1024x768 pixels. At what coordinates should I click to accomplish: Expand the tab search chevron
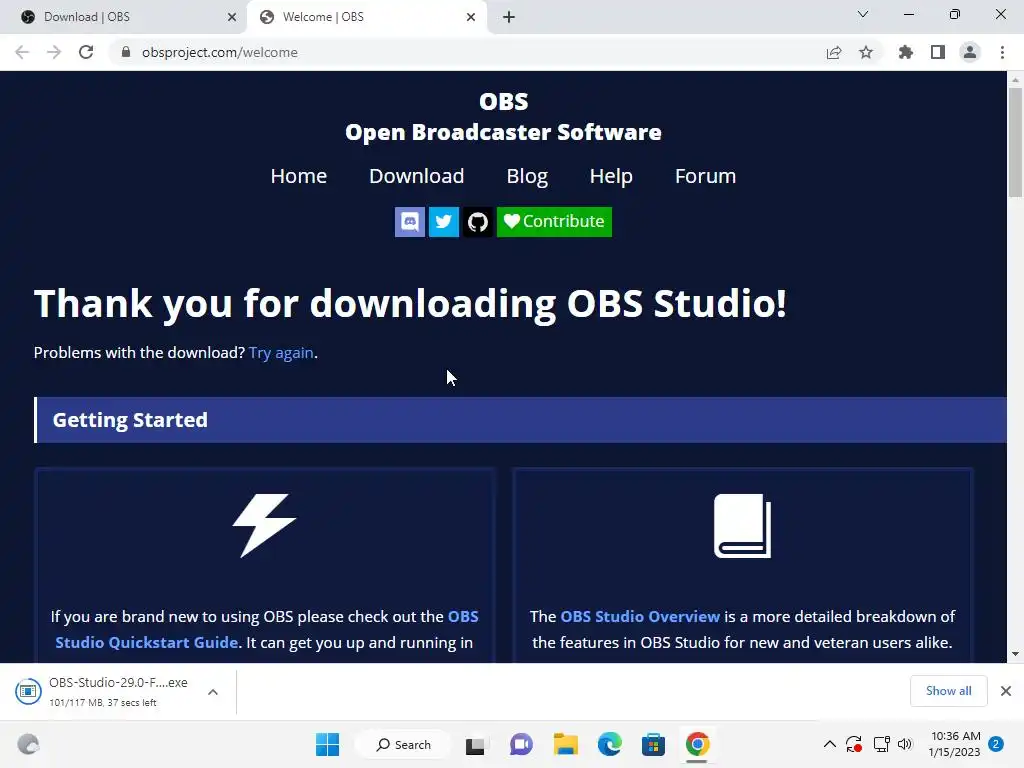[x=863, y=14]
